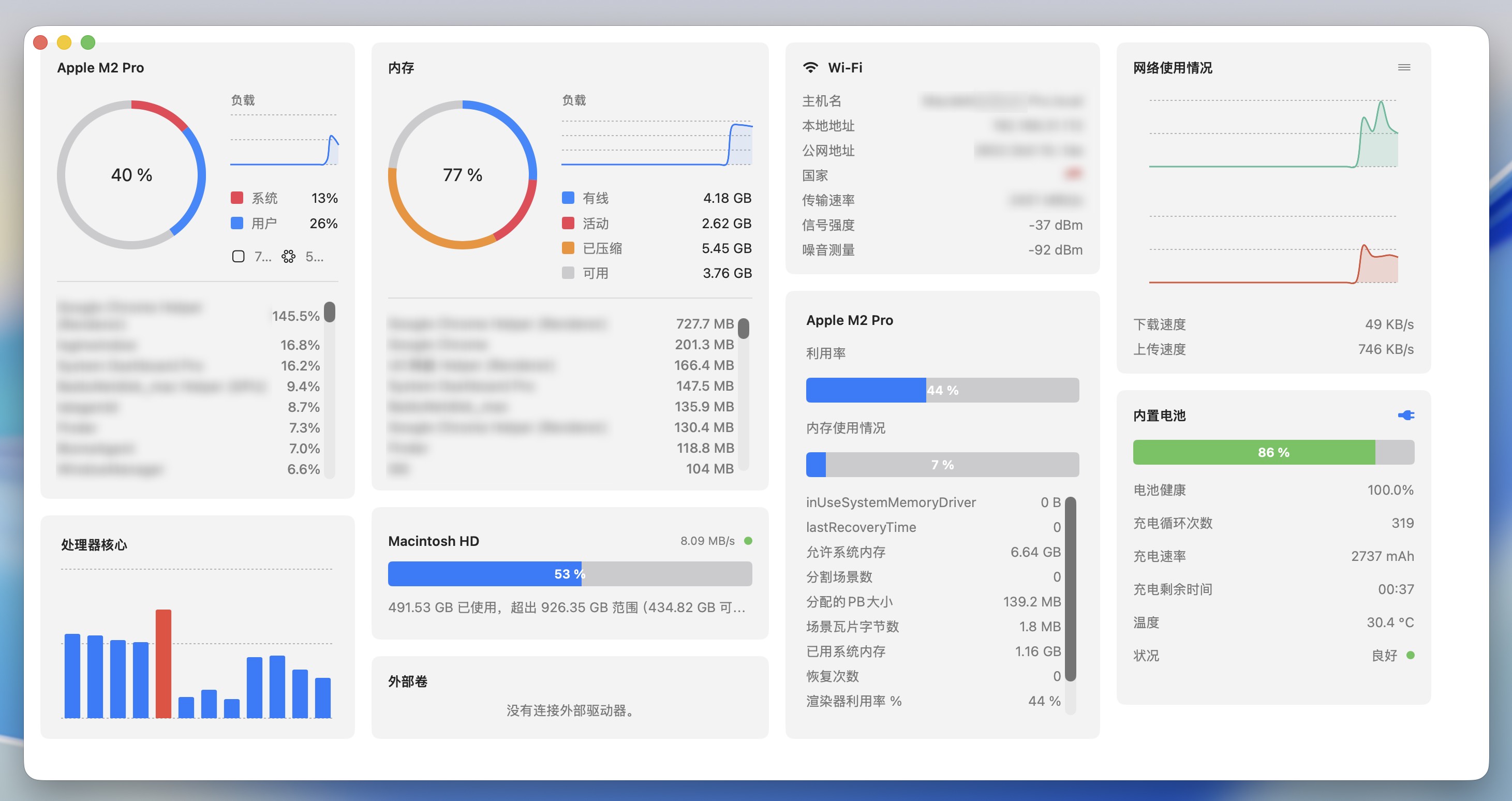This screenshot has width=1512, height=801.
Task: Open the network usage panel menu icon
Action: (x=1404, y=67)
